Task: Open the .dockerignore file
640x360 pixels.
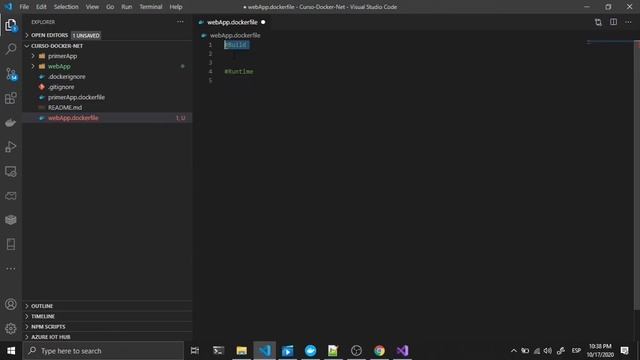Action: coord(67,77)
